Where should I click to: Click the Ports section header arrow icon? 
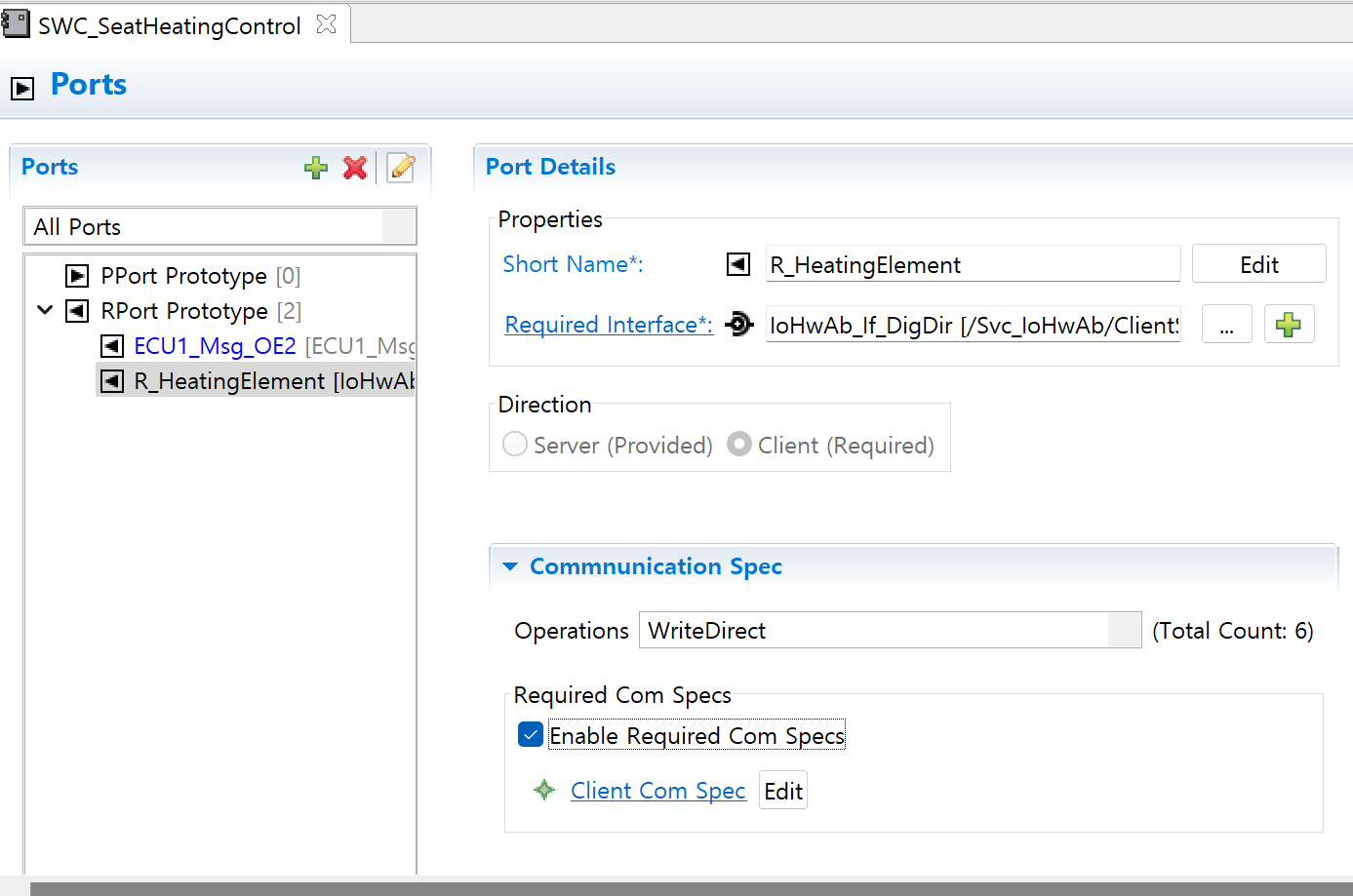(x=22, y=88)
